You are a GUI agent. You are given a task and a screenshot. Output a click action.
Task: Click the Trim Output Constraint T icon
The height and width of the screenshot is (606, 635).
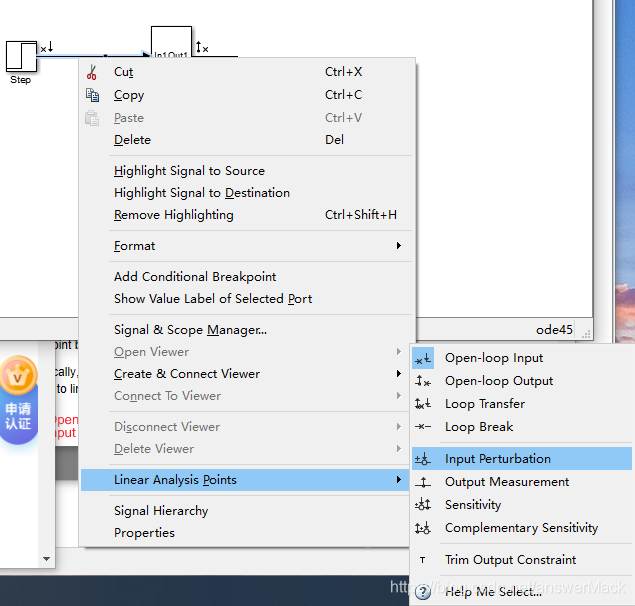point(422,560)
